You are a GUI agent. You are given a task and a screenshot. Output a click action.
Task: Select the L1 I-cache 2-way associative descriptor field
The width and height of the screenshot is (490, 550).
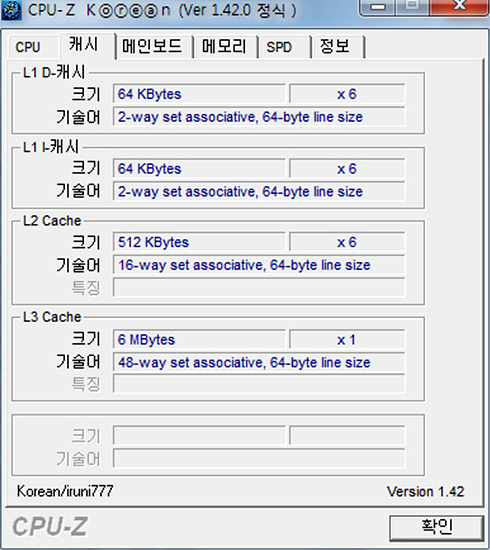pyautogui.click(x=259, y=191)
